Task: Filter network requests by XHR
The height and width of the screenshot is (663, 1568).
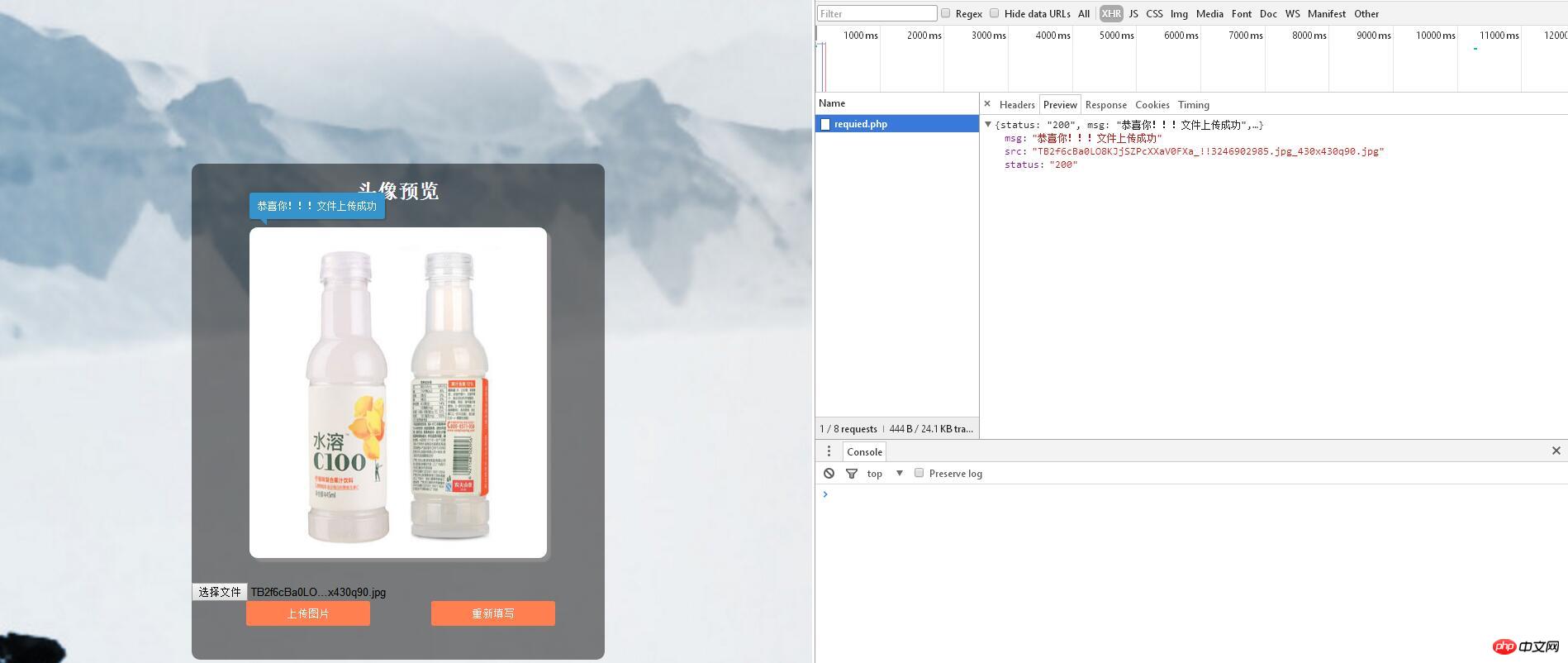Action: pyautogui.click(x=1111, y=14)
